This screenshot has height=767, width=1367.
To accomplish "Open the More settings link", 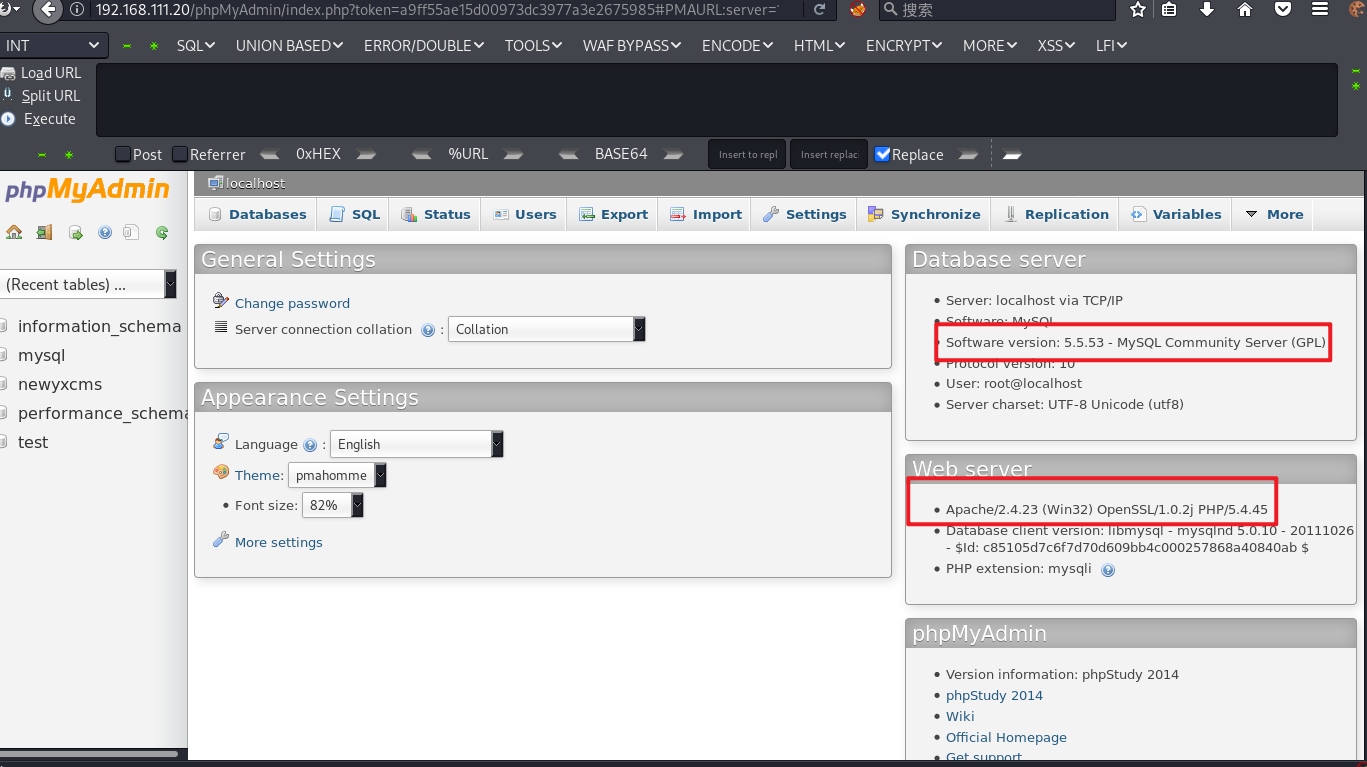I will [x=279, y=542].
